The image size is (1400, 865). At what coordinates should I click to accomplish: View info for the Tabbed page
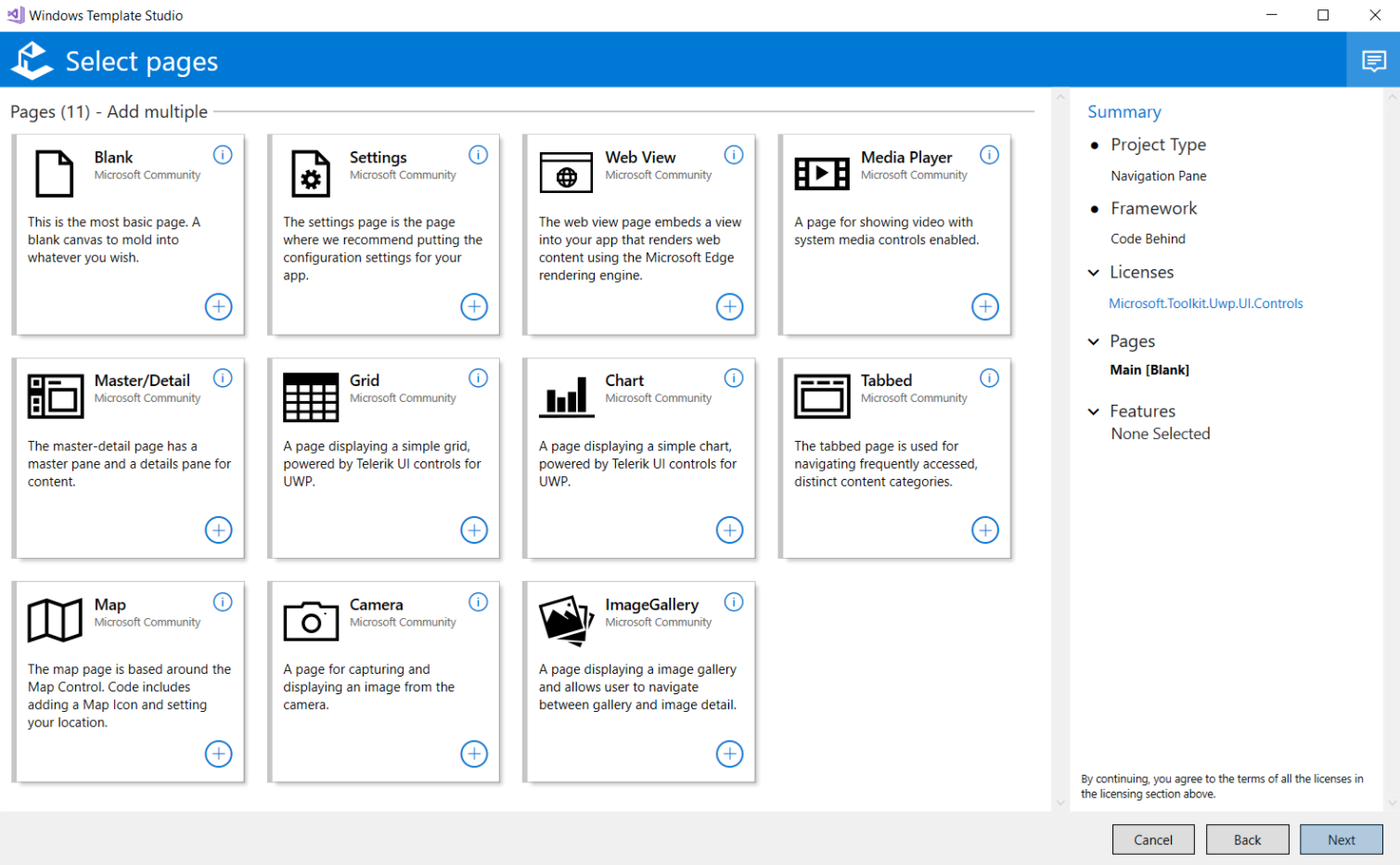pos(989,378)
